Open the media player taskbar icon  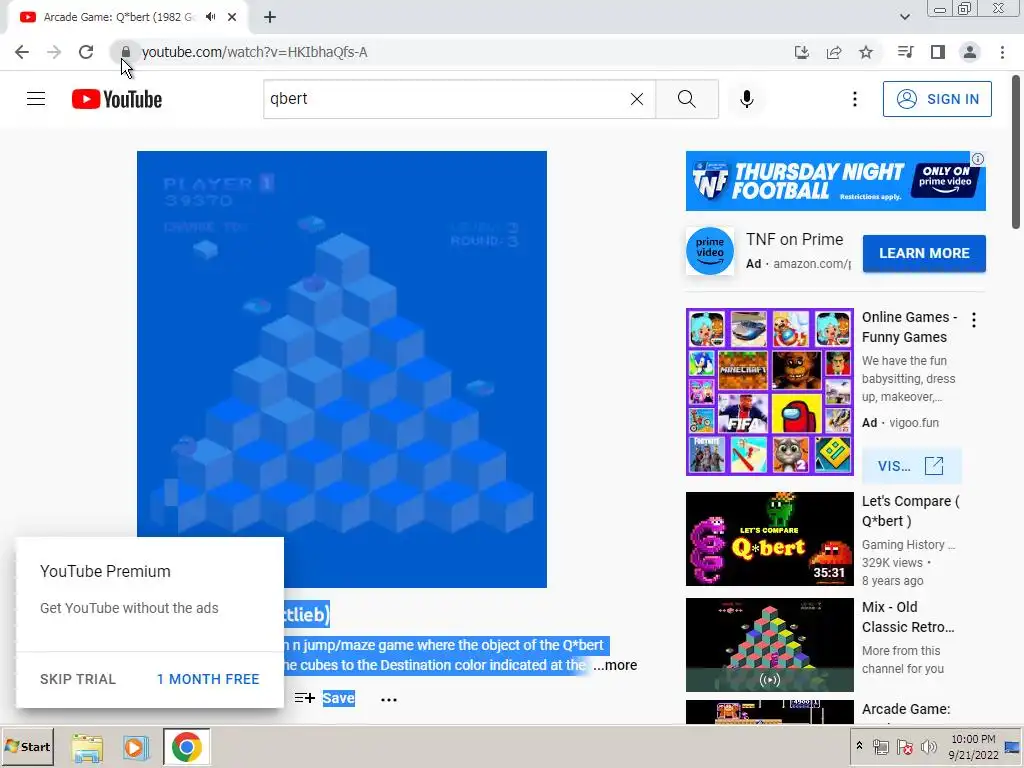click(136, 747)
